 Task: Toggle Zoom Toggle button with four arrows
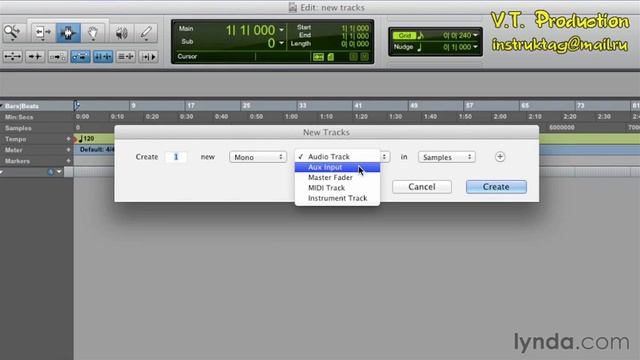point(13,56)
